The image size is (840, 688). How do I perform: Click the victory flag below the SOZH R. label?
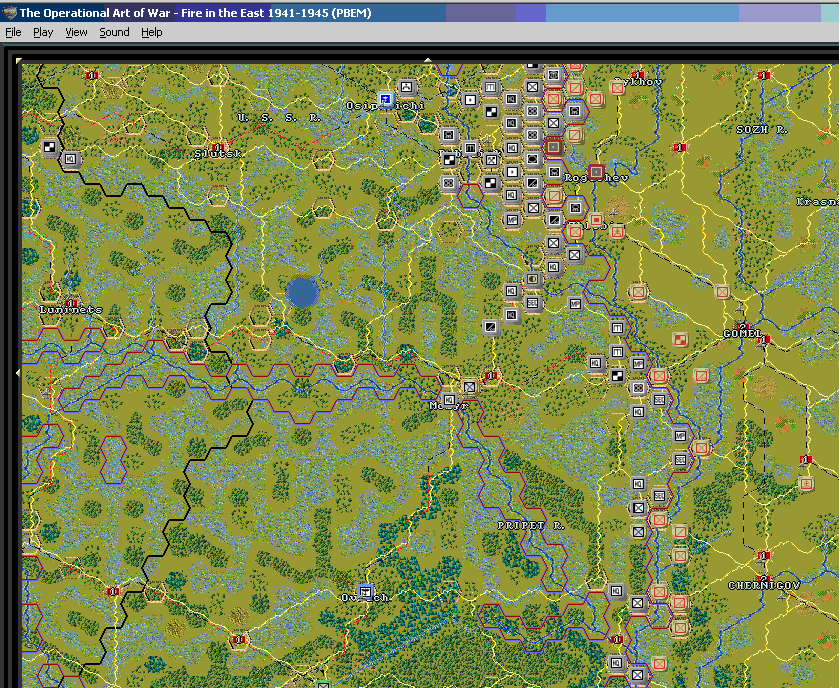pyautogui.click(x=680, y=147)
